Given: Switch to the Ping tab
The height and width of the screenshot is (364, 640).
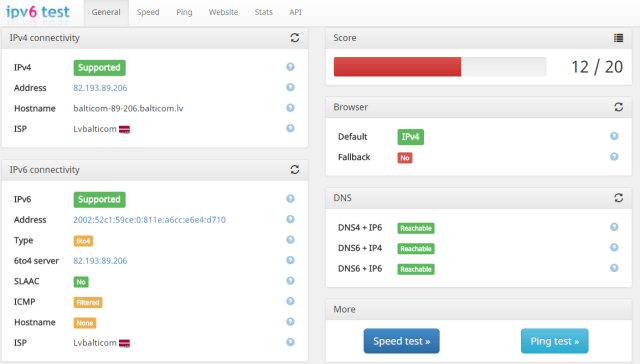Looking at the screenshot, I should [x=184, y=12].
